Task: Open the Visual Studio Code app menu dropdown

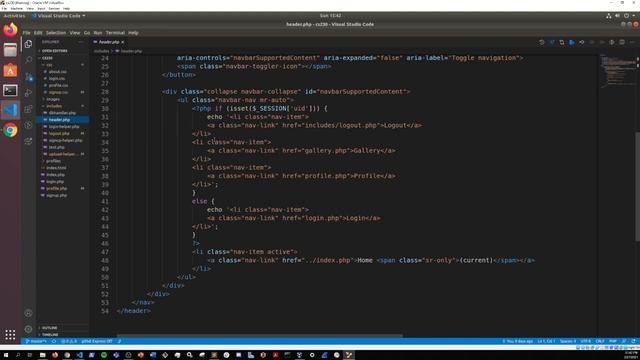Action: tap(59, 16)
